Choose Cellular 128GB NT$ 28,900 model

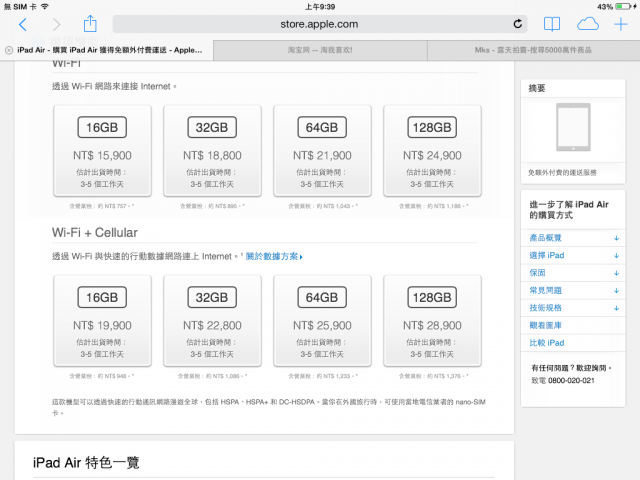click(x=432, y=320)
